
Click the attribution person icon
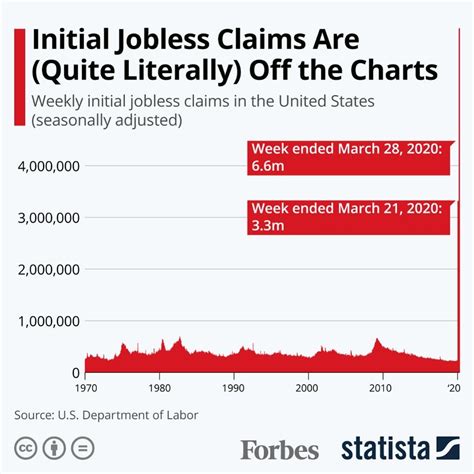tap(54, 448)
